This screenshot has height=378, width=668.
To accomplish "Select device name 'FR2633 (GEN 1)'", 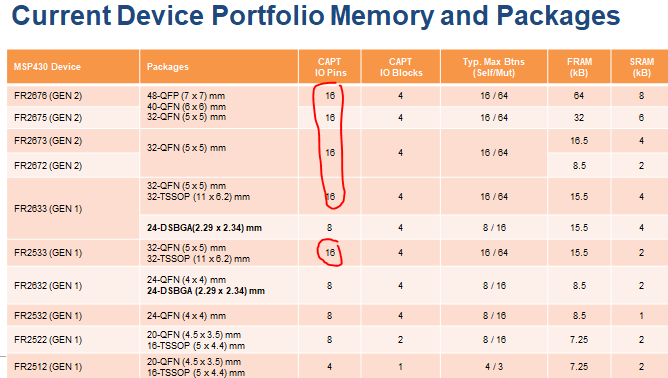I will tap(48, 209).
